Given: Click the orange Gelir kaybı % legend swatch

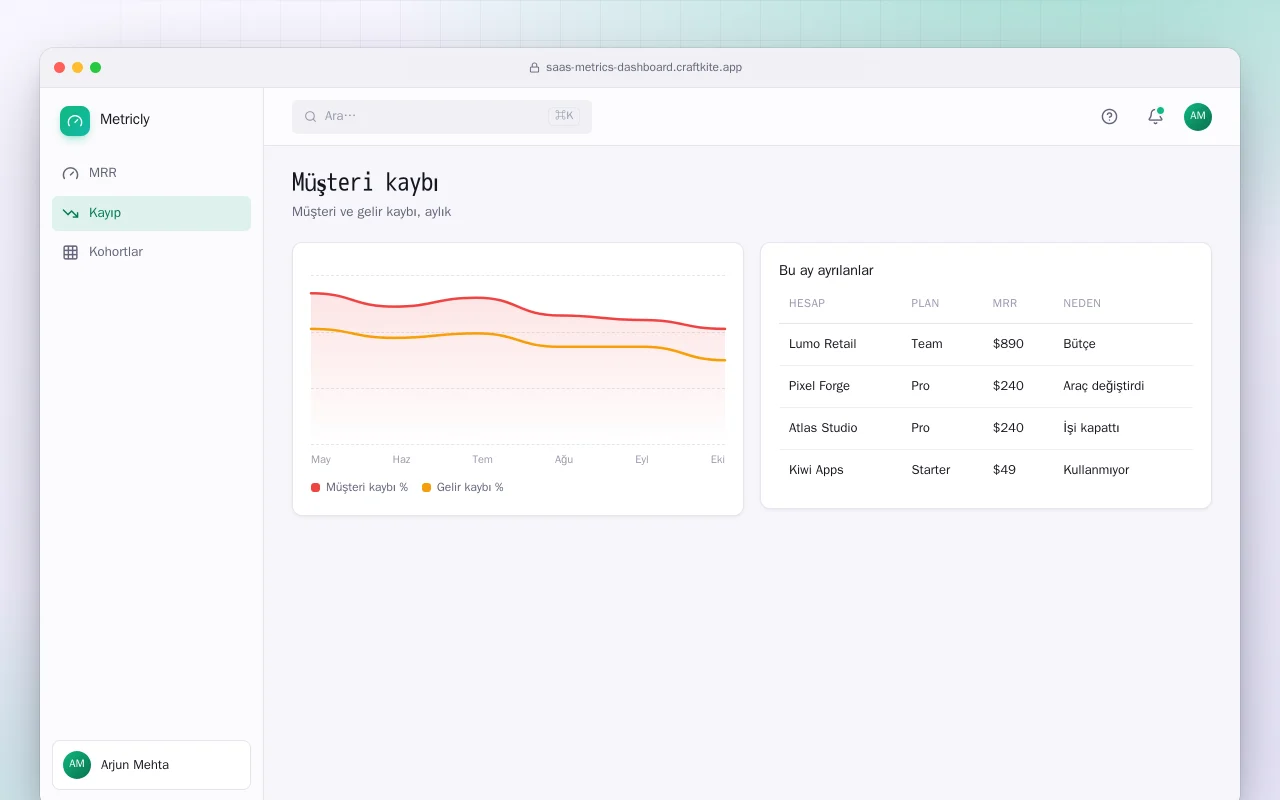Looking at the screenshot, I should point(426,488).
